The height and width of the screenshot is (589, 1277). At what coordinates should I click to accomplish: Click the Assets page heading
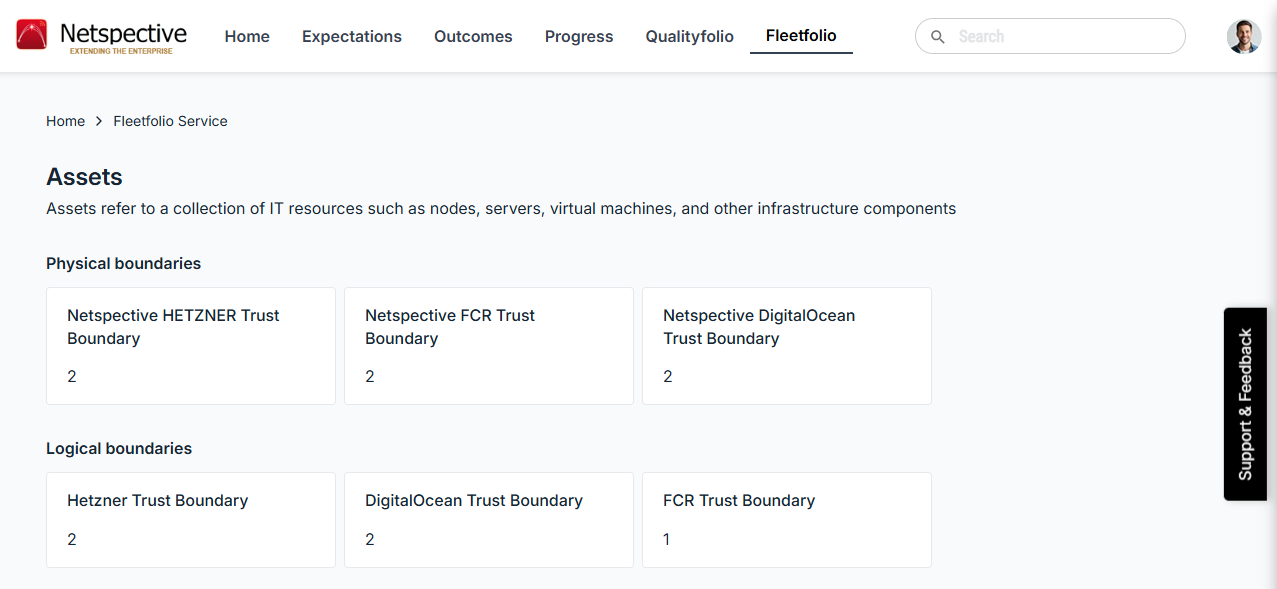point(84,177)
